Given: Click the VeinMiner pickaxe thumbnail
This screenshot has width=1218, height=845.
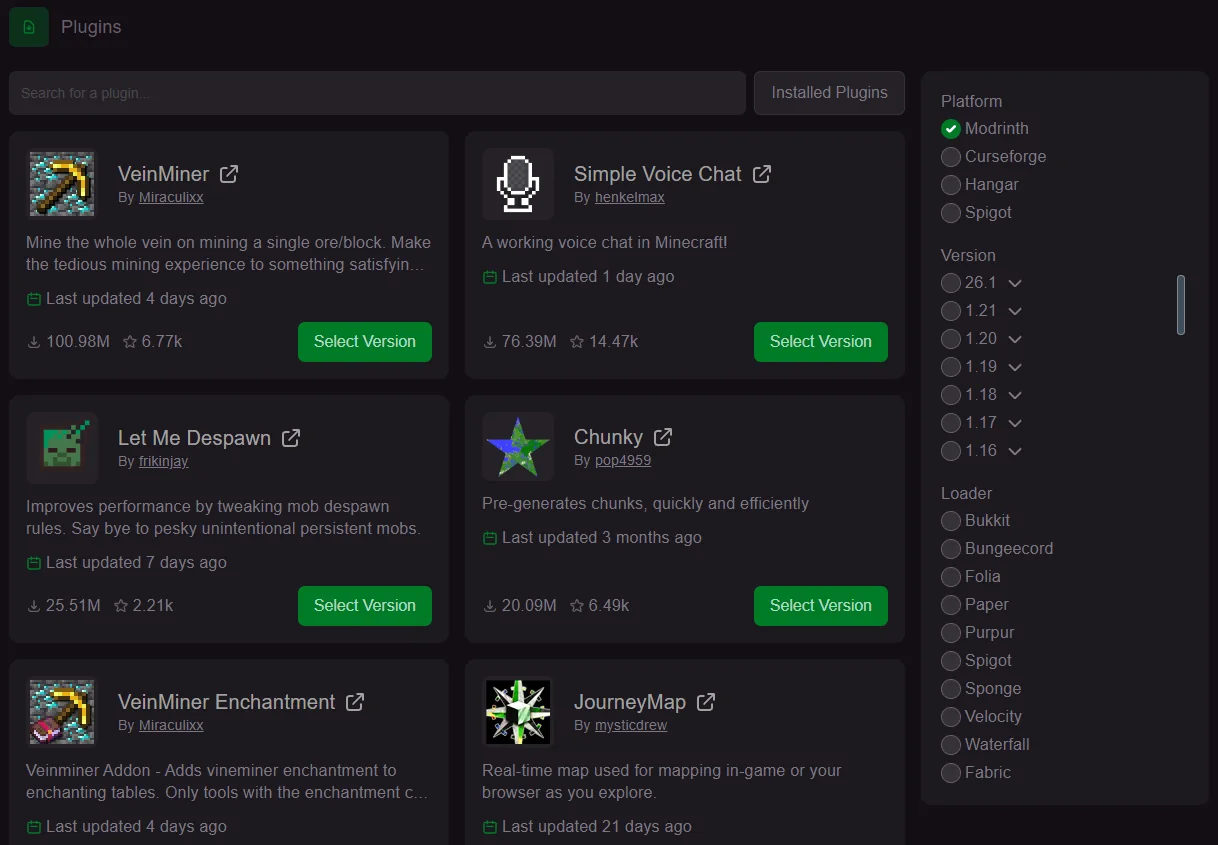Looking at the screenshot, I should point(62,184).
